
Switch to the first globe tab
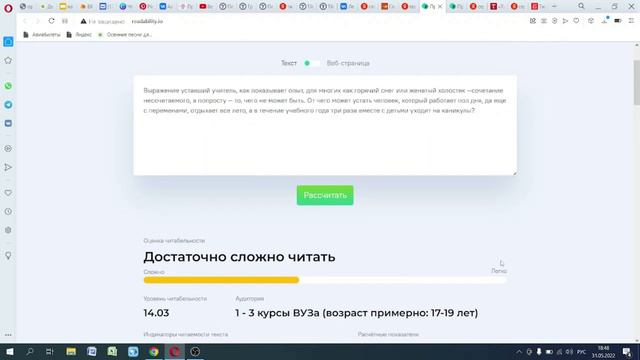point(26,7)
